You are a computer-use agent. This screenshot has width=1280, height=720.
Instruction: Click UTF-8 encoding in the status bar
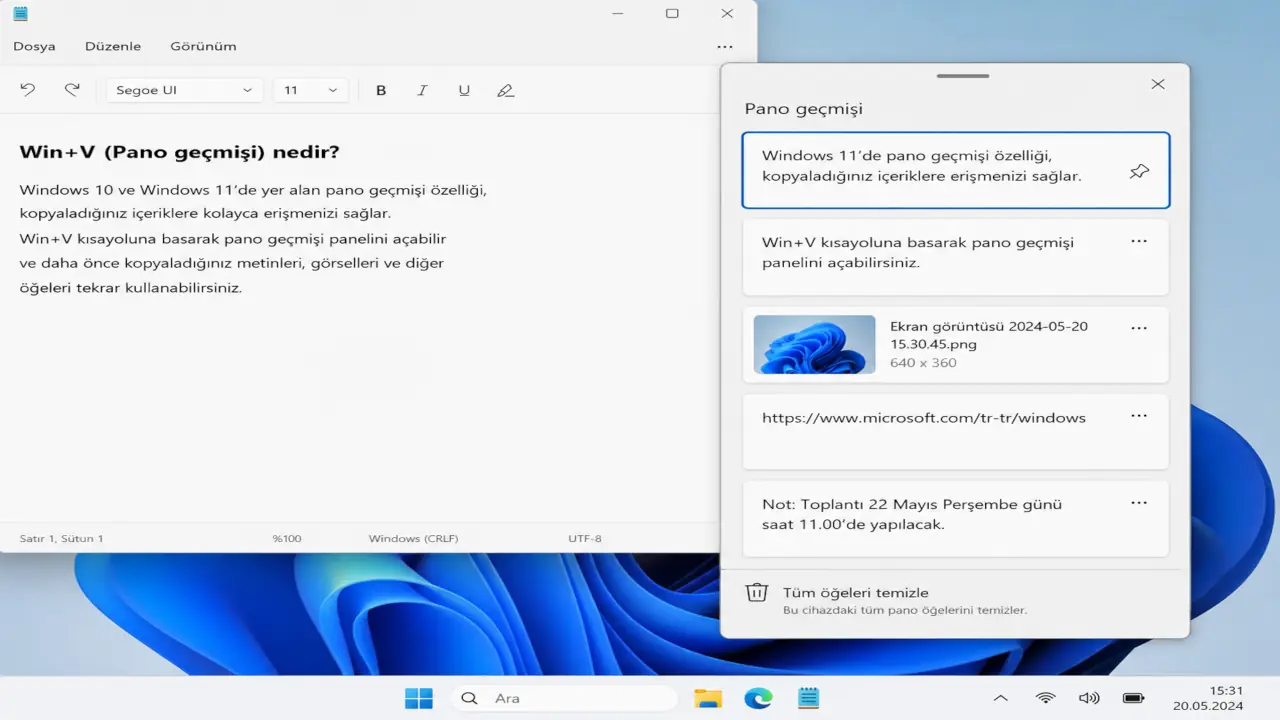click(585, 538)
